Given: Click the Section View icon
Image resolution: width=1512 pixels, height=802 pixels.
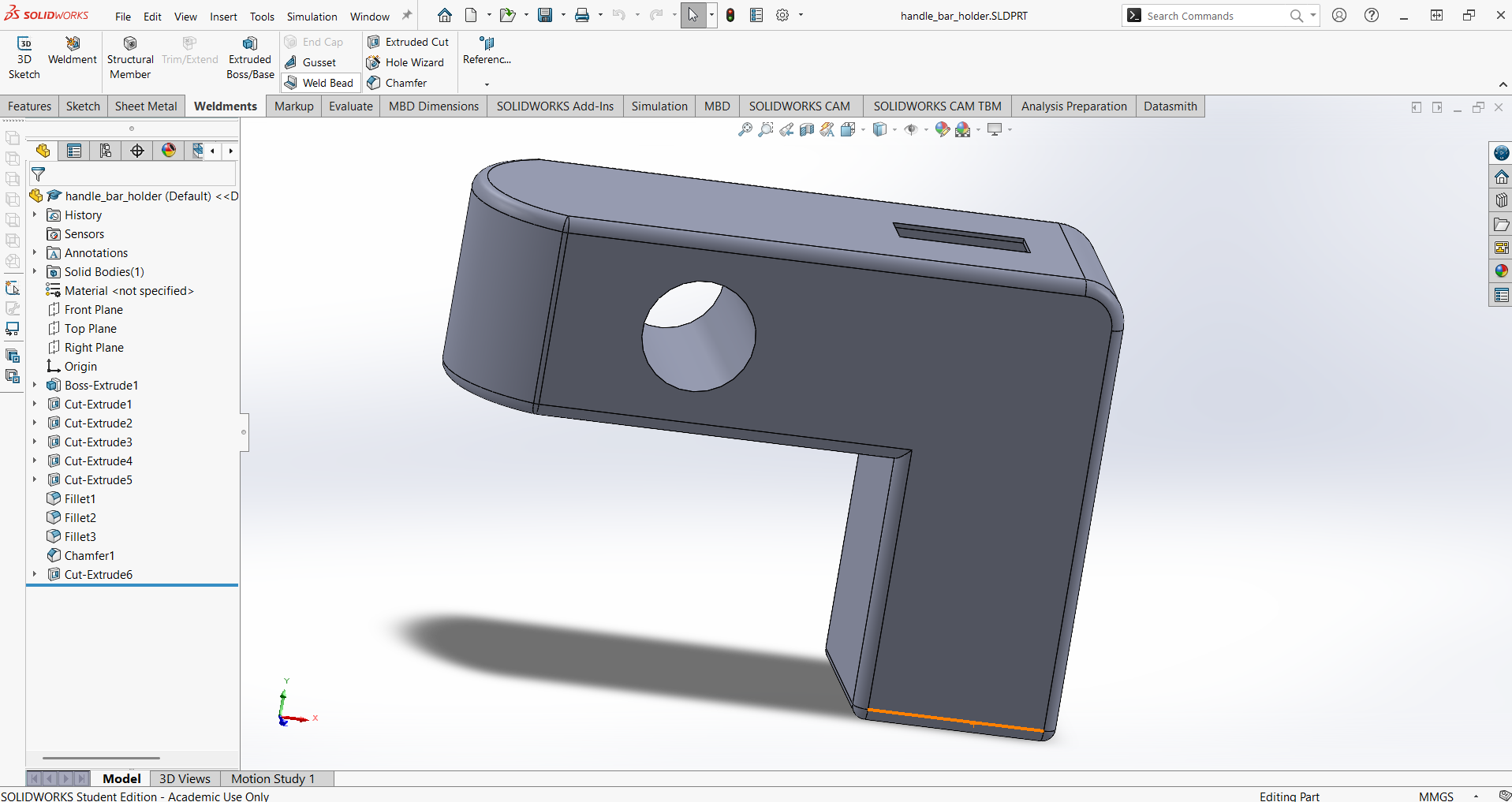Looking at the screenshot, I should click(x=807, y=129).
